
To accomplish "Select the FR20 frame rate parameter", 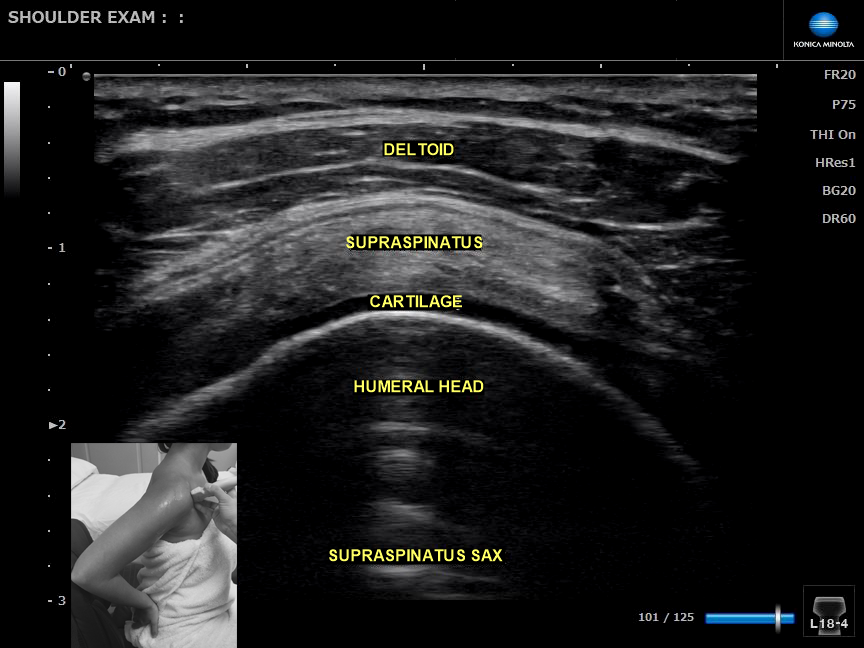I will (839, 74).
